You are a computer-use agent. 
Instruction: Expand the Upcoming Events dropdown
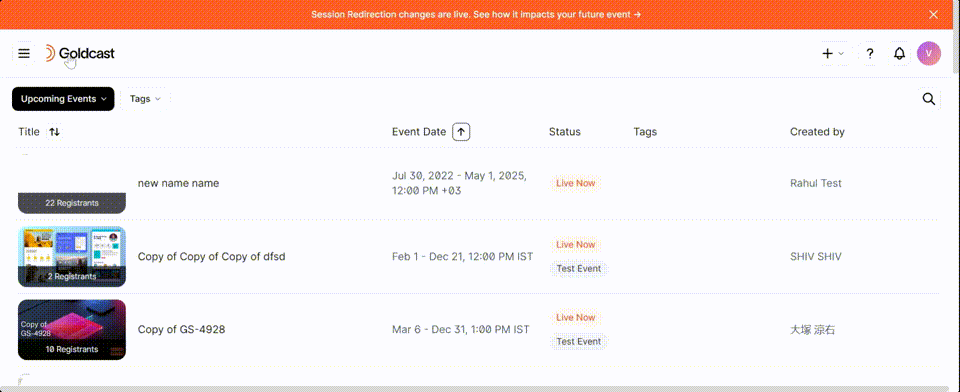click(x=63, y=99)
